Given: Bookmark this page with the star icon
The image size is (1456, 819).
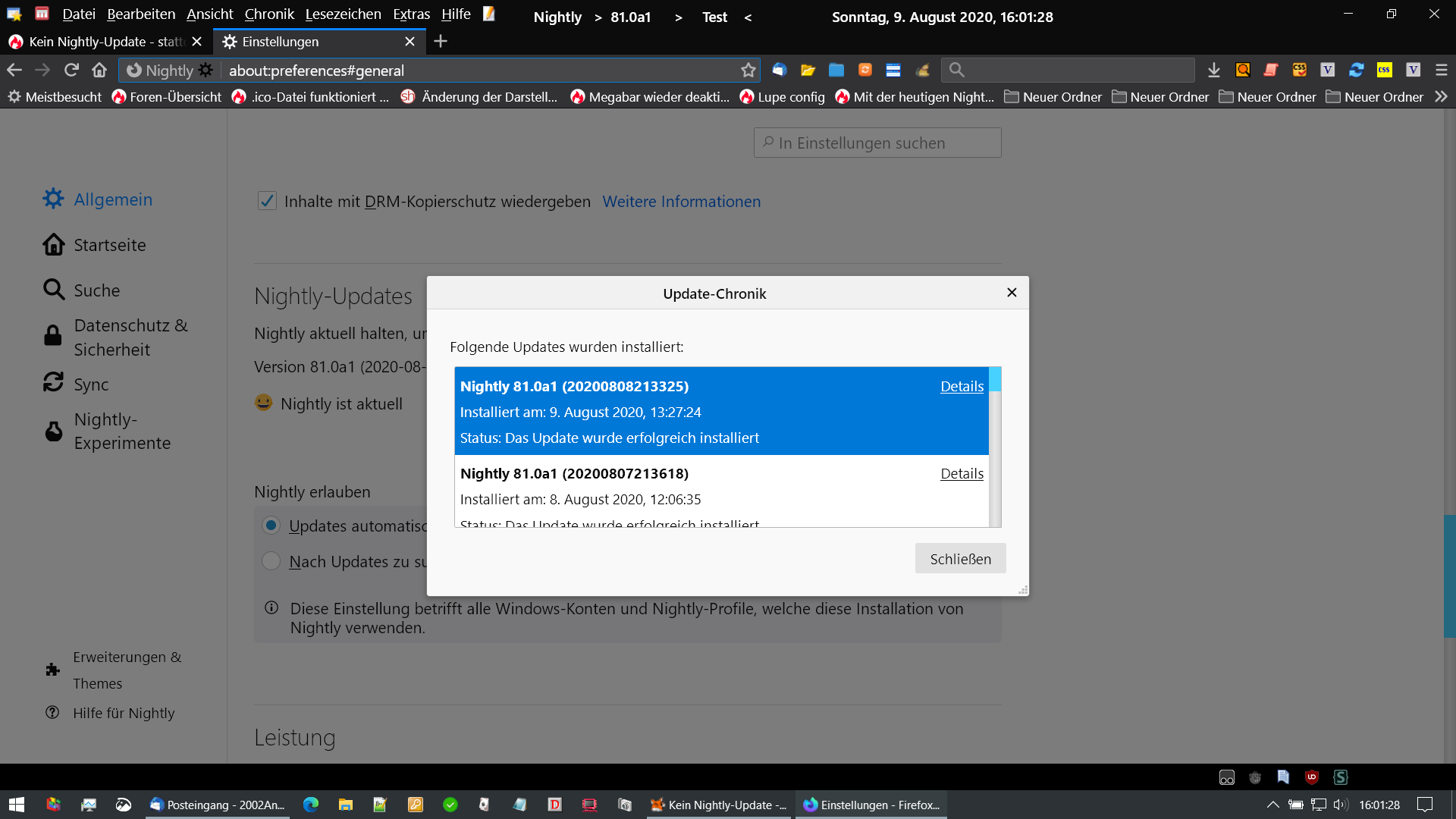Looking at the screenshot, I should coord(748,71).
